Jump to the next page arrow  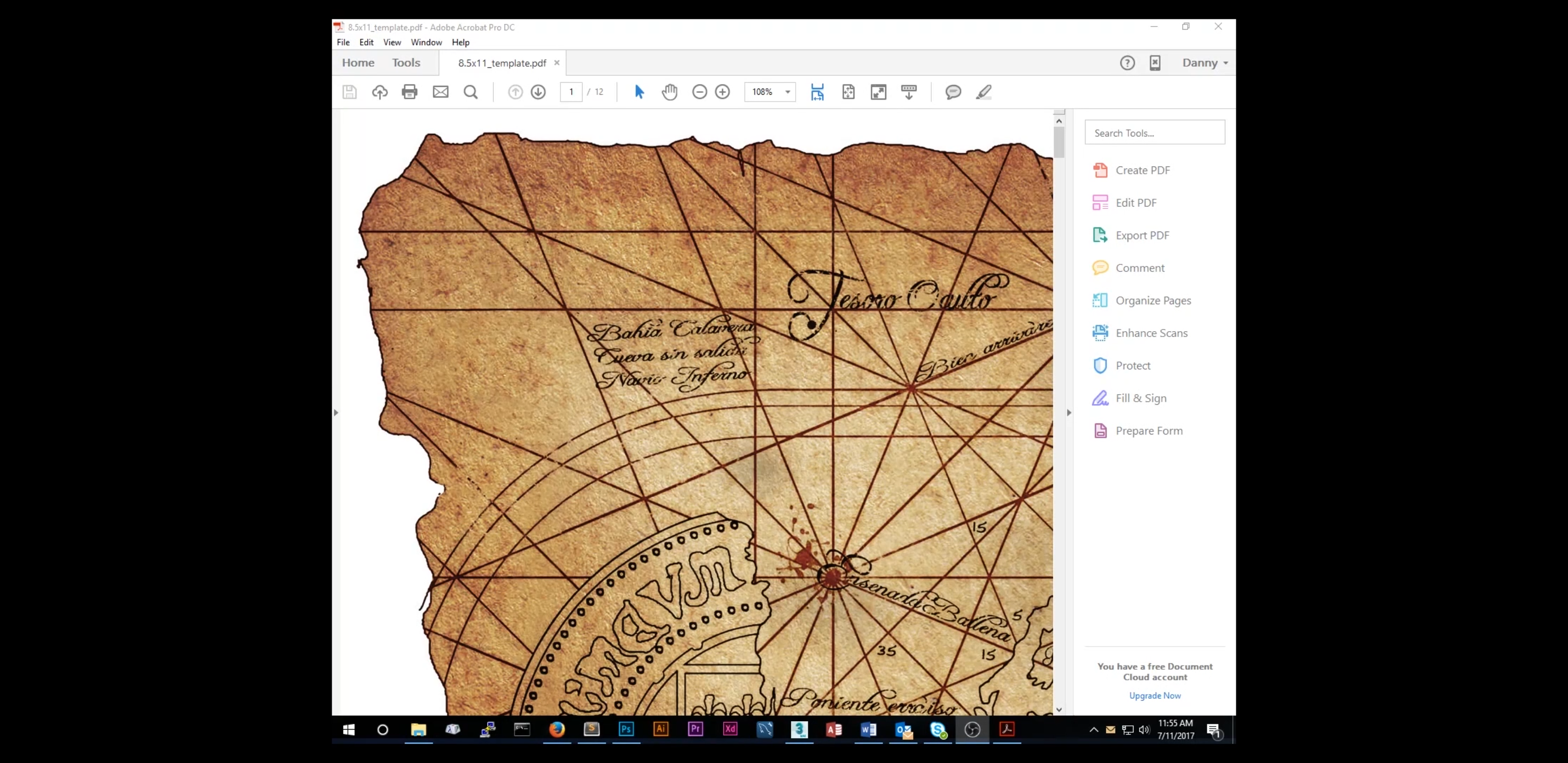point(538,92)
